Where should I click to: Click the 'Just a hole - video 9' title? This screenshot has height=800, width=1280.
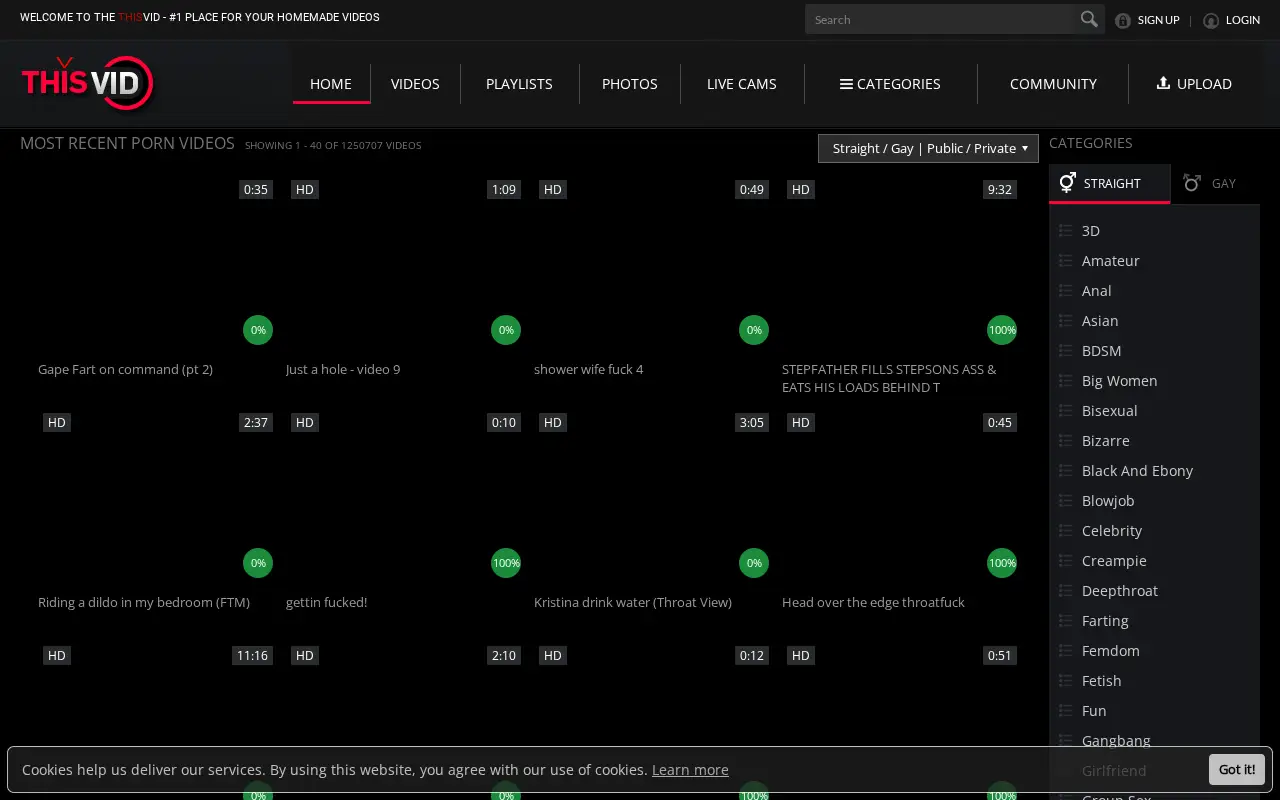coord(343,369)
